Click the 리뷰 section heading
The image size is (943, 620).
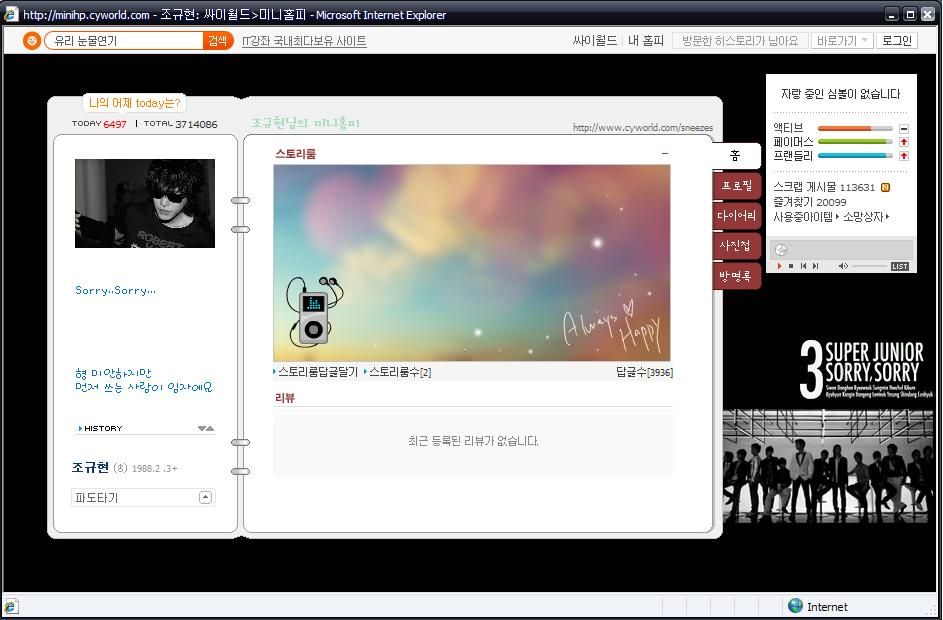pos(285,397)
